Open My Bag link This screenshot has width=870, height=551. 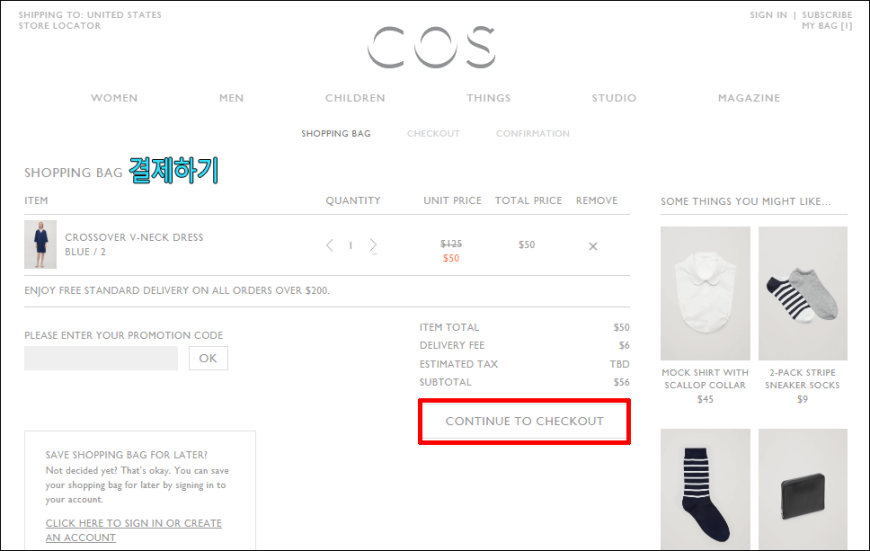[827, 26]
